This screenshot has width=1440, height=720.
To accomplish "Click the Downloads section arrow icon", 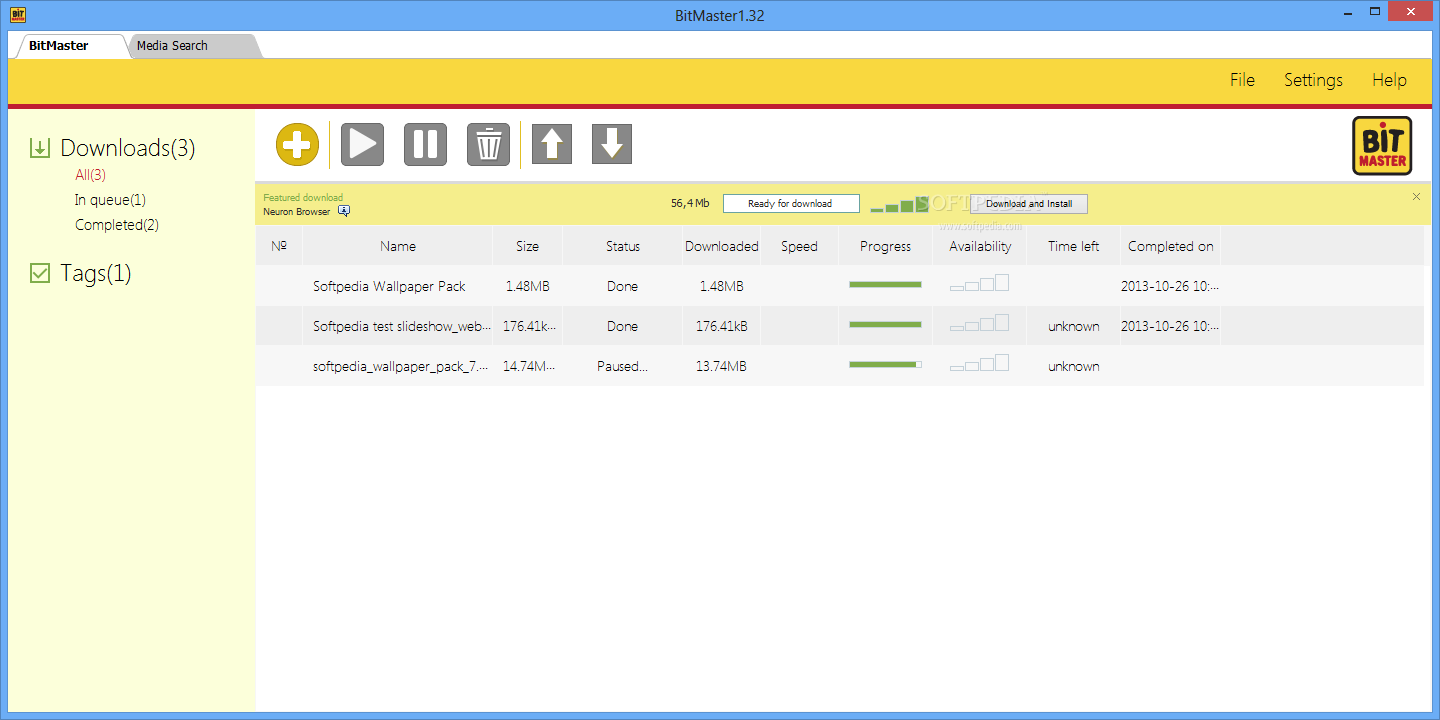I will coord(40,148).
